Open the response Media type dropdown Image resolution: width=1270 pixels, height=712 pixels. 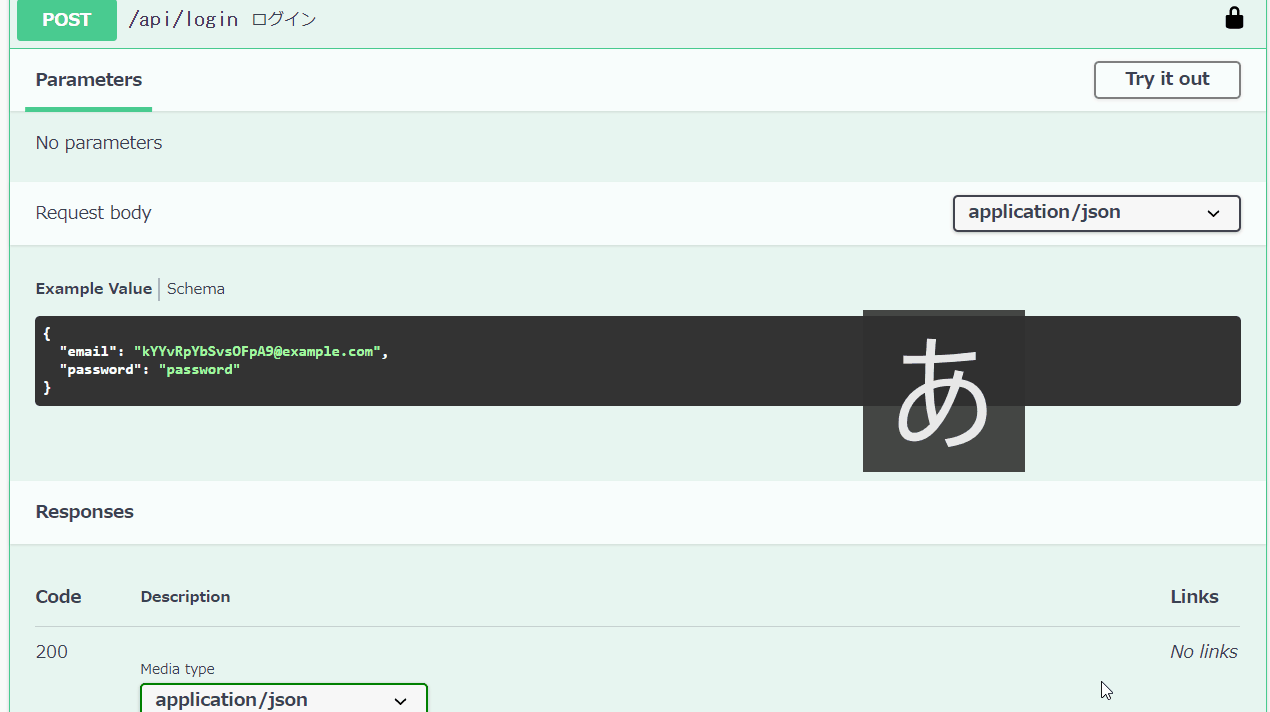283,699
